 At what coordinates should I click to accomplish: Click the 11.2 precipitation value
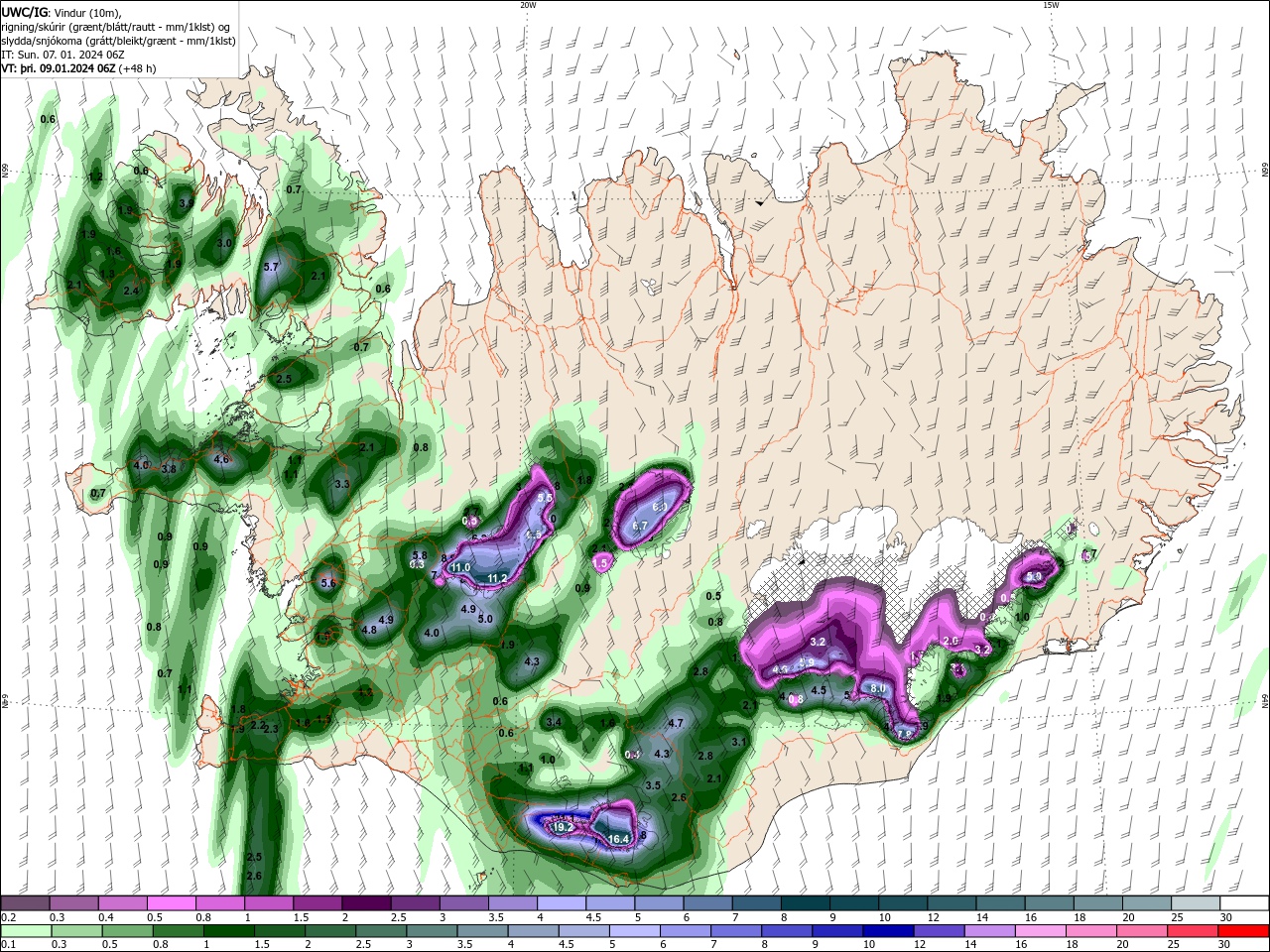[x=498, y=577]
